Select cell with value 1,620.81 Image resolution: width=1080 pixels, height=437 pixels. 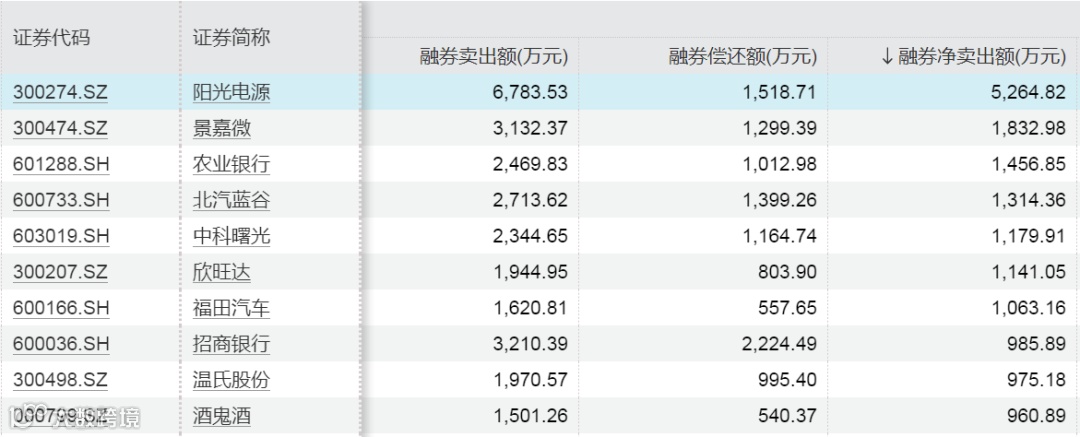[529, 308]
